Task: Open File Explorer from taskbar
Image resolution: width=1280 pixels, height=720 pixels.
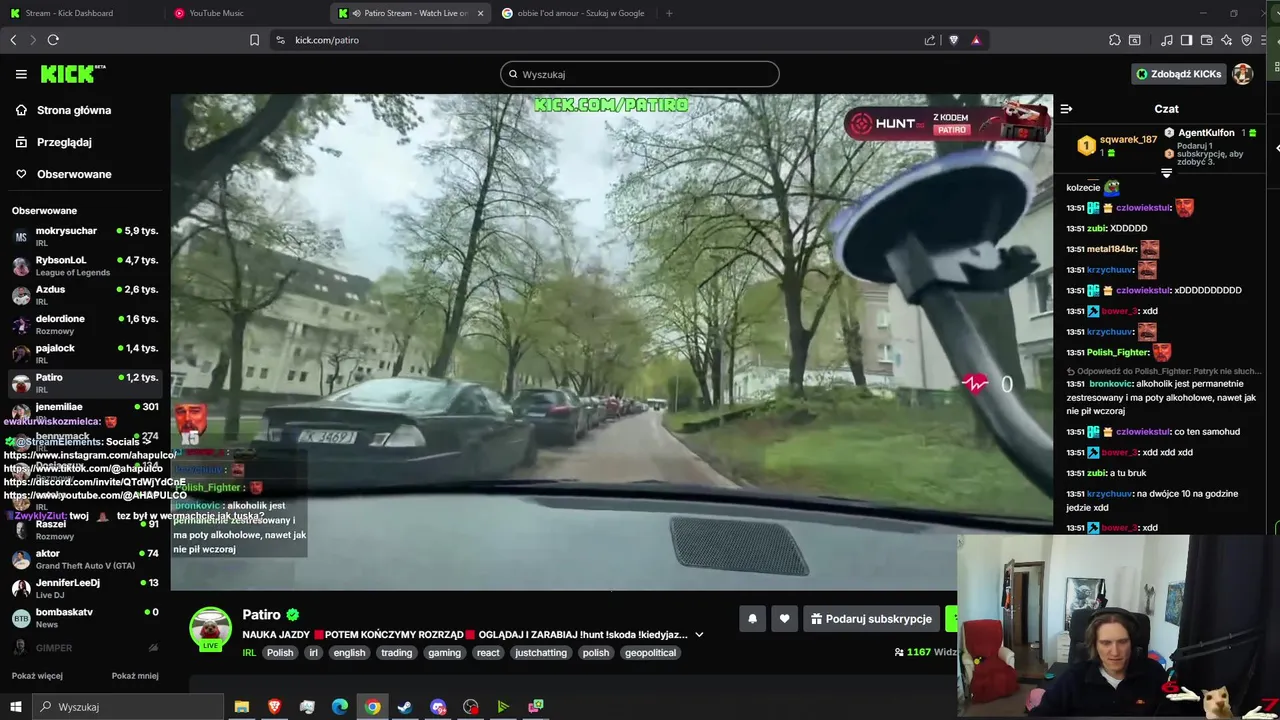Action: 241,707
